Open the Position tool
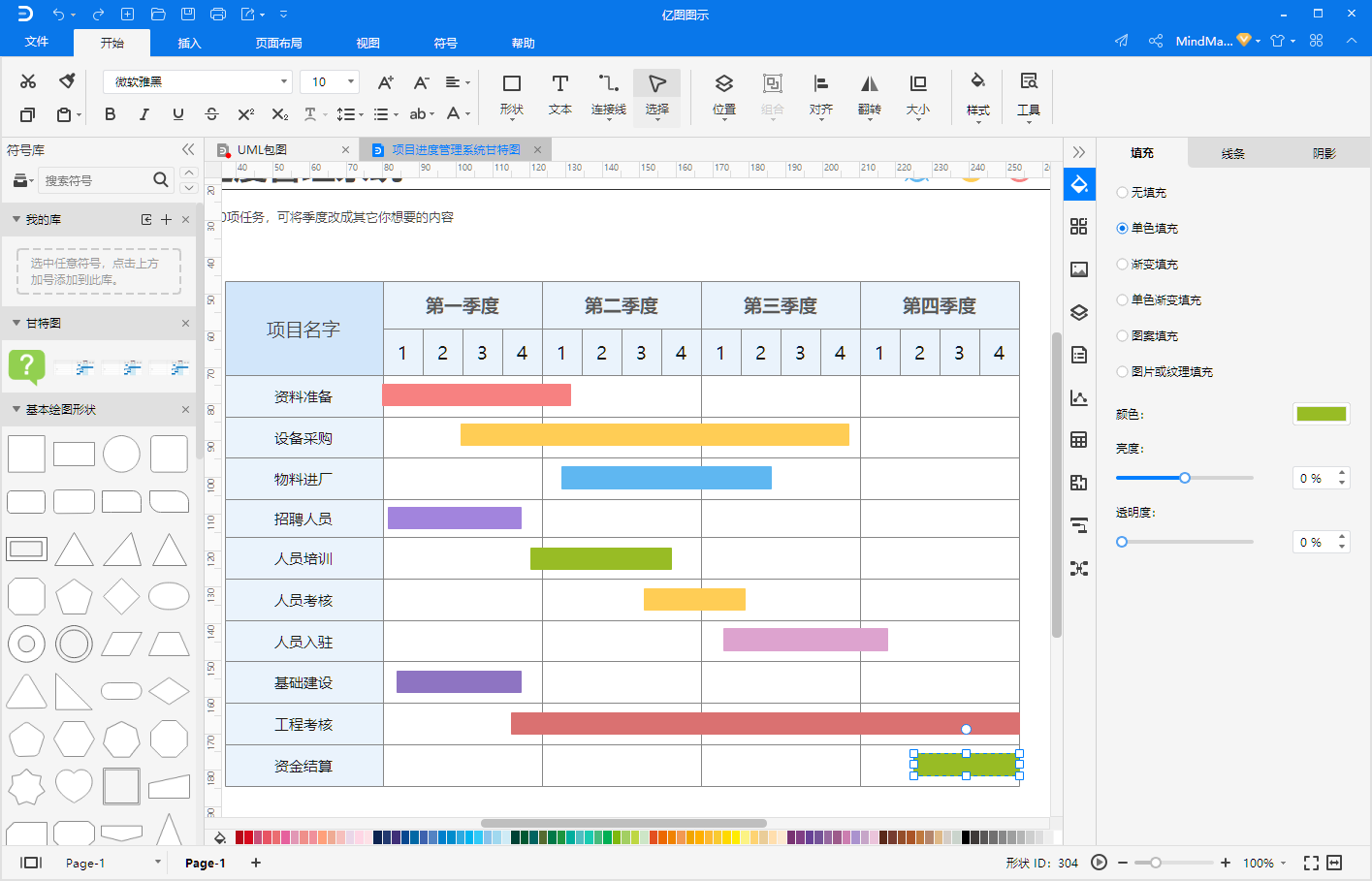Viewport: 1372px width, 881px height. (x=724, y=95)
